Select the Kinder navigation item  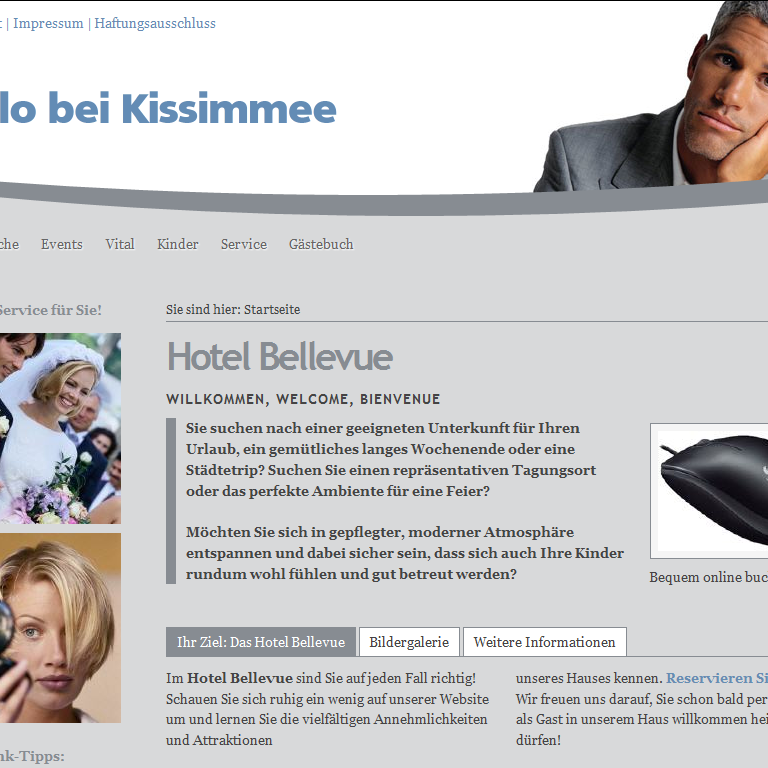pyautogui.click(x=178, y=244)
